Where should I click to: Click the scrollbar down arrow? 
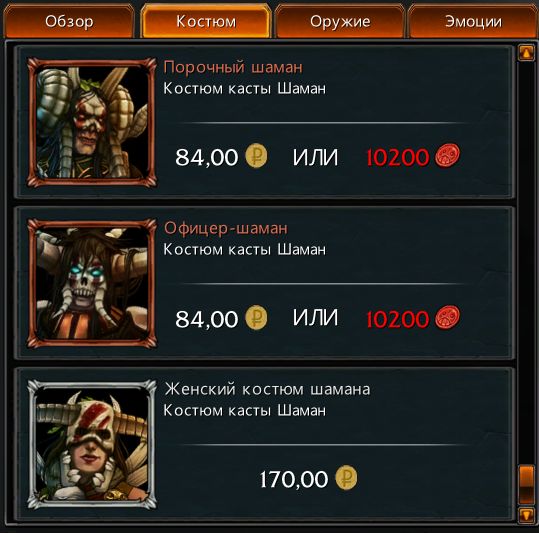point(526,514)
